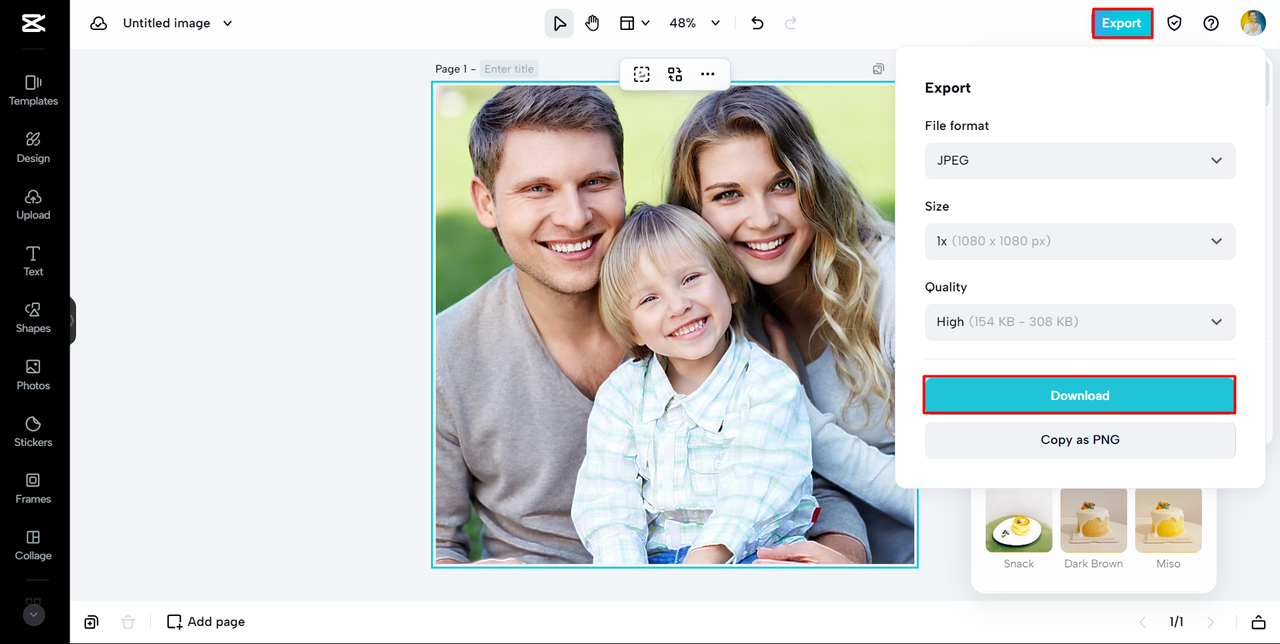Image resolution: width=1280 pixels, height=644 pixels.
Task: Open the Stickers panel
Action: click(33, 431)
